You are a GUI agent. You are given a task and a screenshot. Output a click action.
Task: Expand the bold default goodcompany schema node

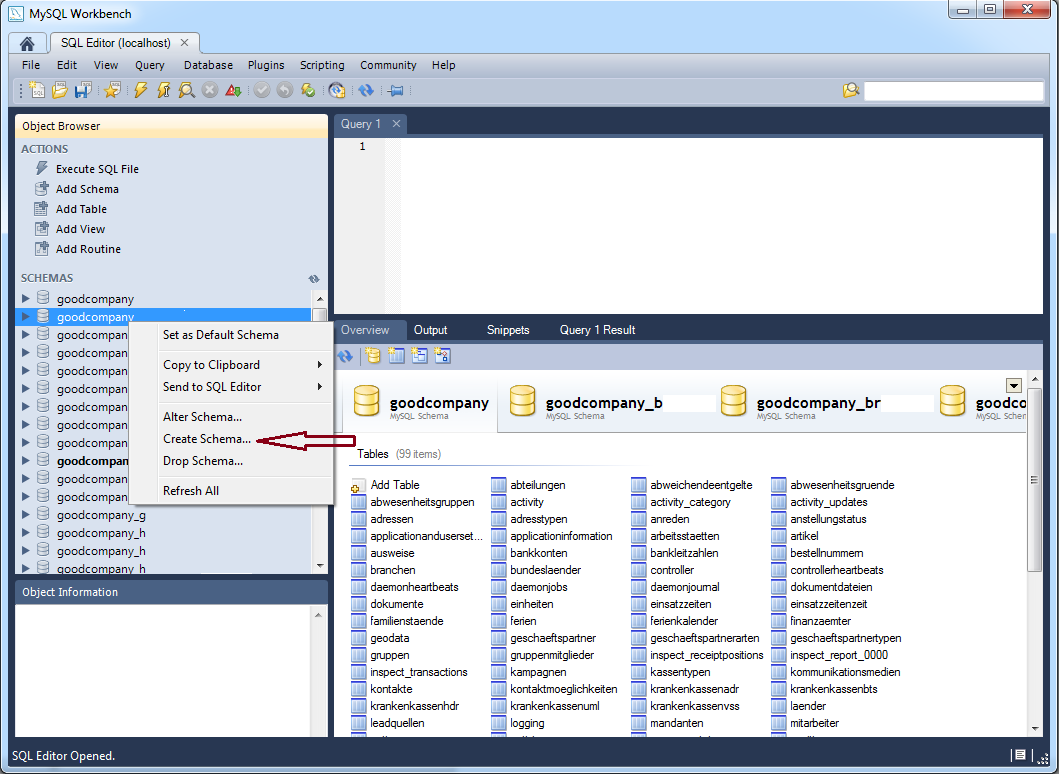pyautogui.click(x=26, y=460)
